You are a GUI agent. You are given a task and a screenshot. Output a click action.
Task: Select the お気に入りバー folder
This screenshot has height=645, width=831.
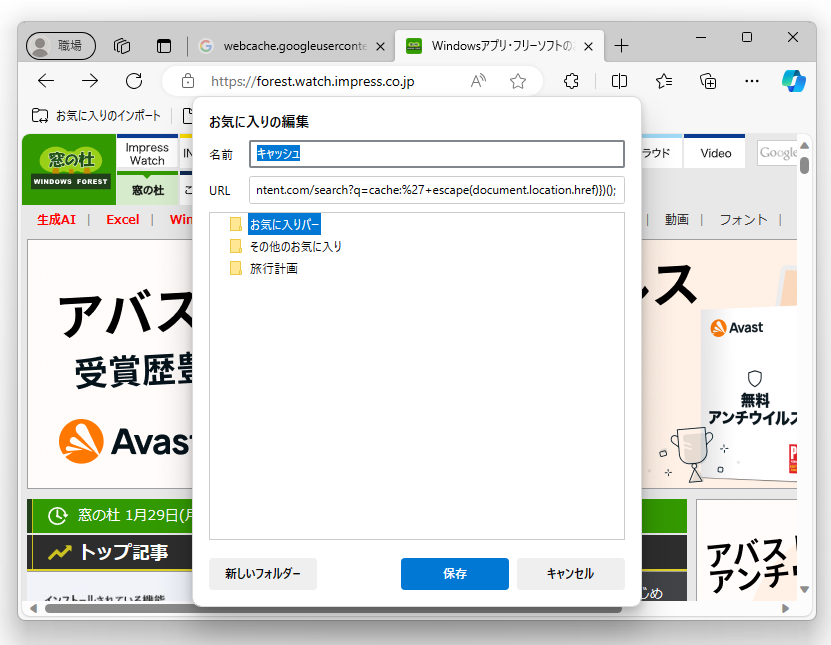click(287, 224)
